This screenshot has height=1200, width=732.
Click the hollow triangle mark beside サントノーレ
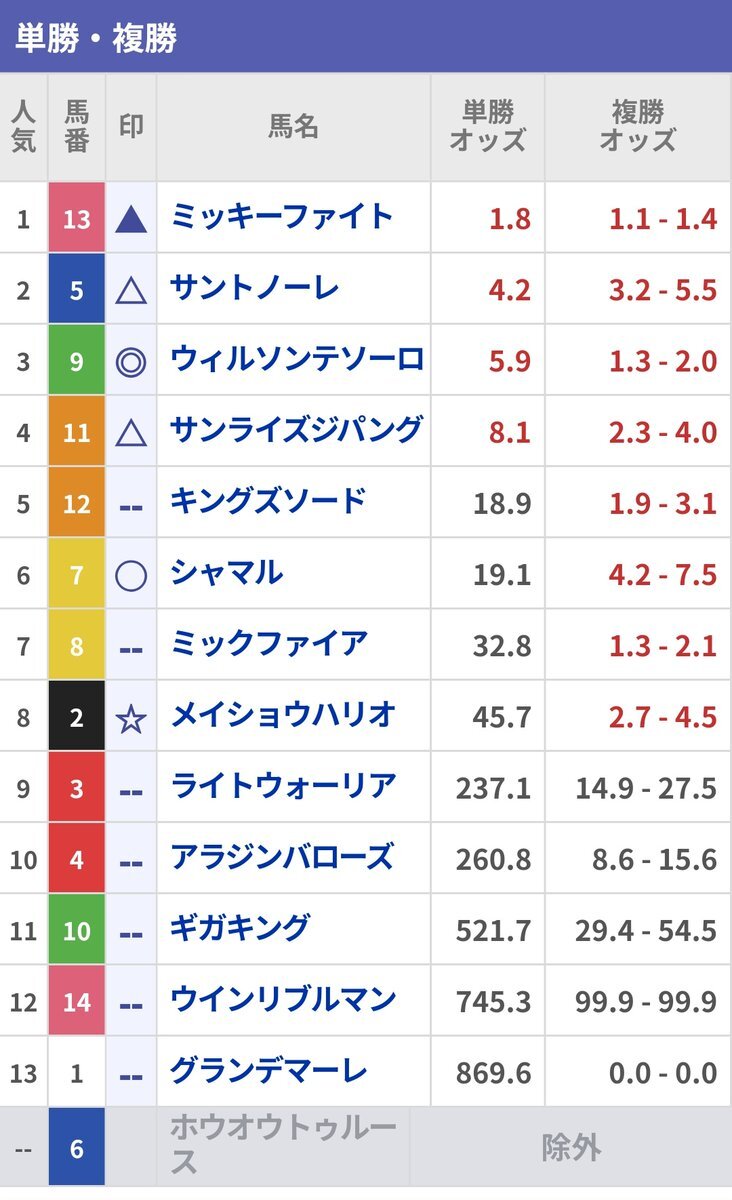point(131,291)
